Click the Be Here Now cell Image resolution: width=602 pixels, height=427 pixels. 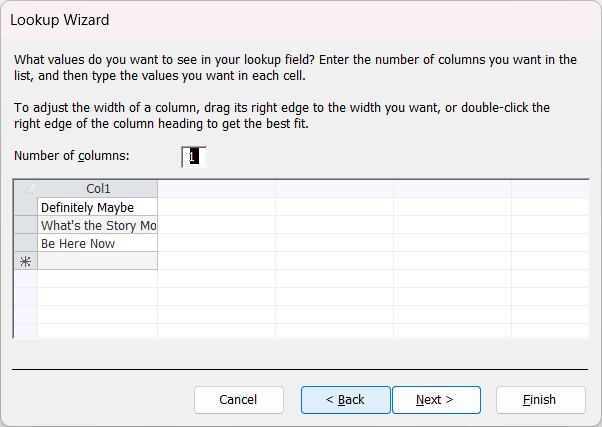click(97, 243)
